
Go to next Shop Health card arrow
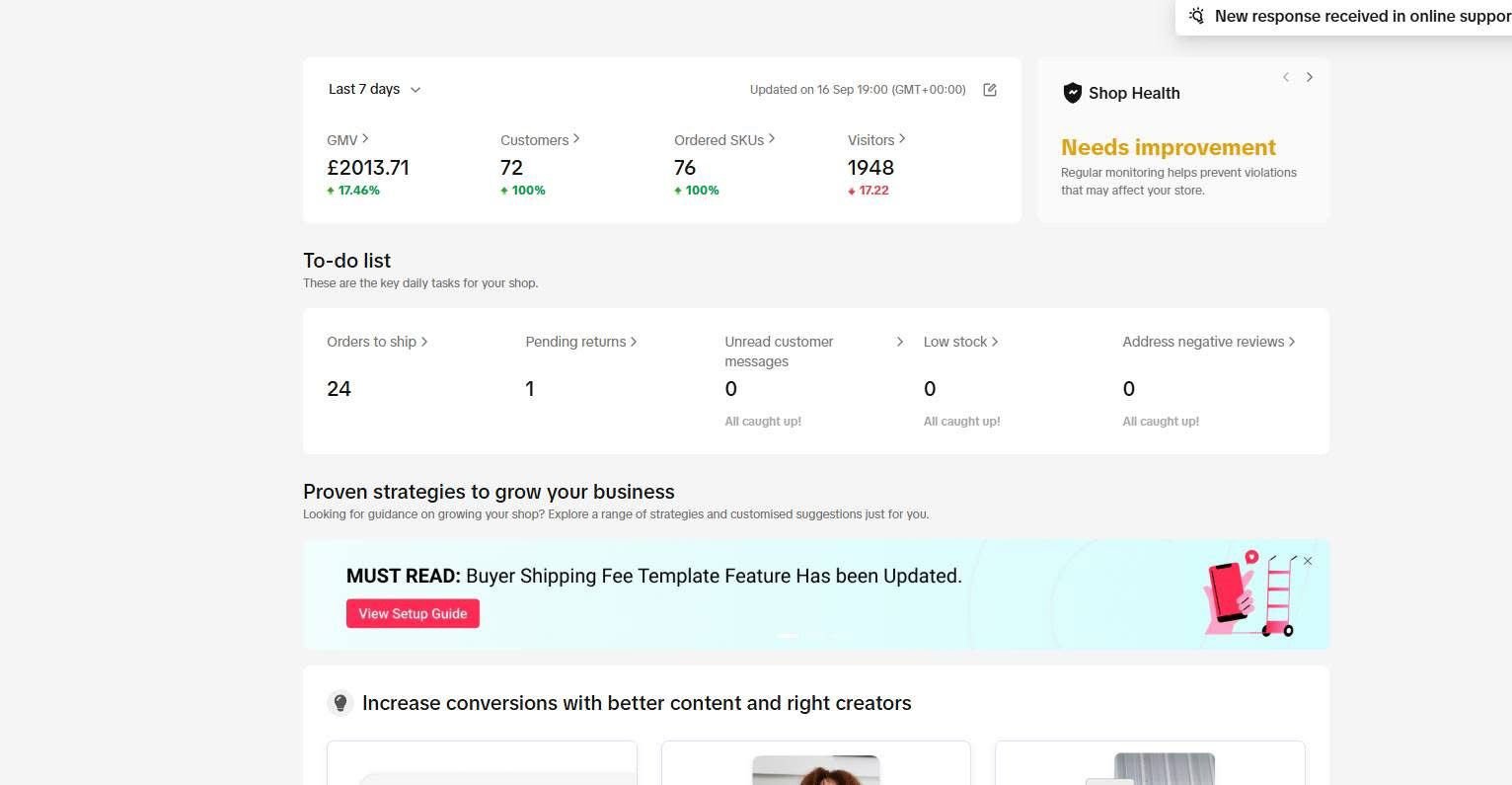(x=1310, y=77)
